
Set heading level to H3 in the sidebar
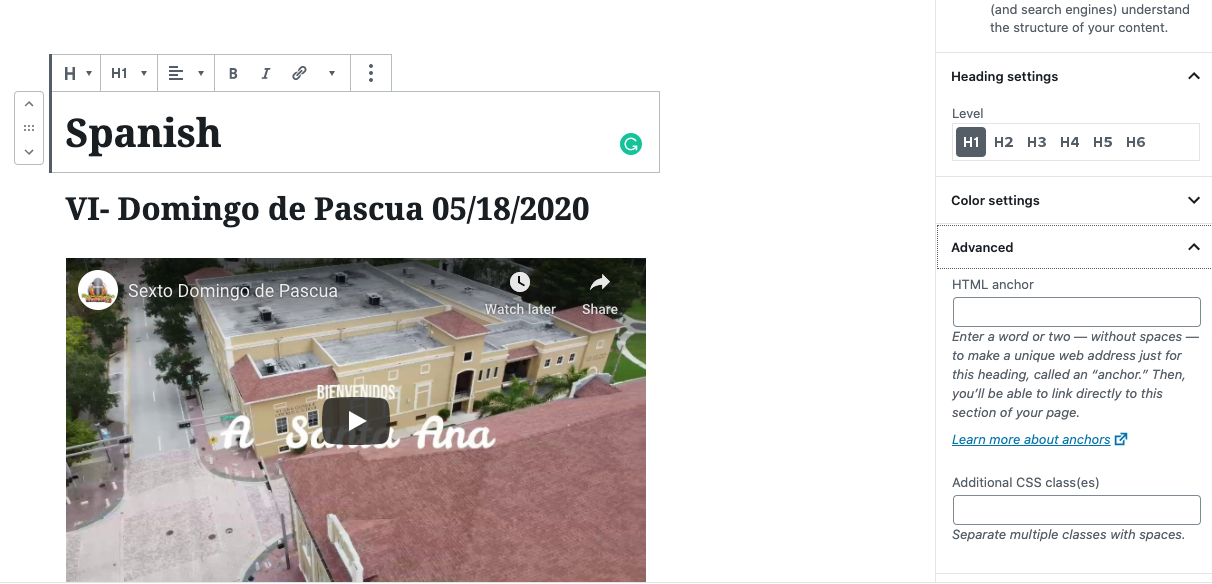[1037, 142]
